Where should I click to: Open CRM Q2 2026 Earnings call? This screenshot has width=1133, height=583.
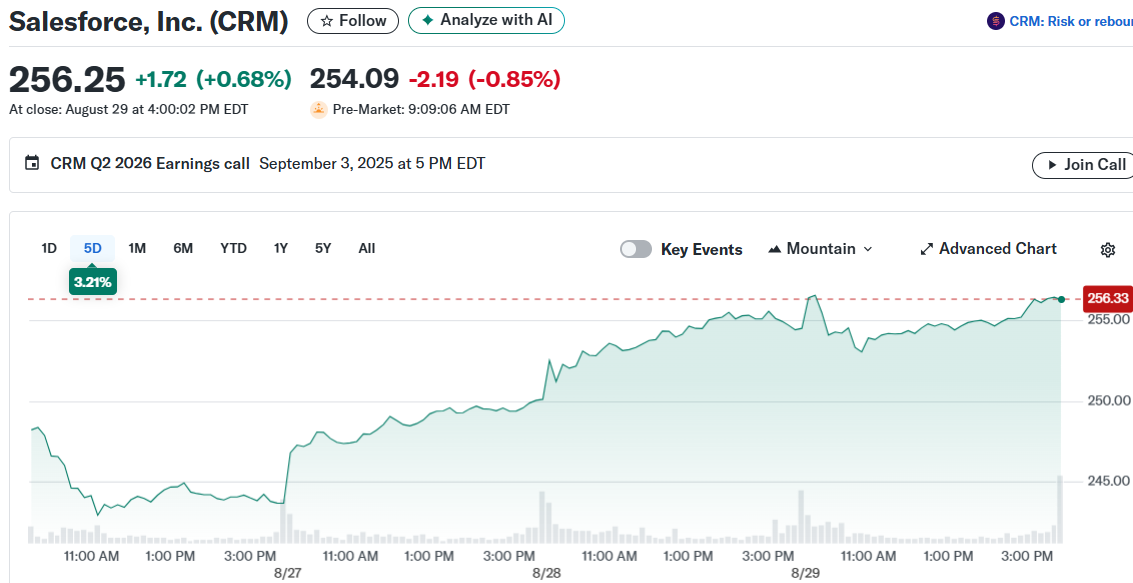click(x=150, y=163)
